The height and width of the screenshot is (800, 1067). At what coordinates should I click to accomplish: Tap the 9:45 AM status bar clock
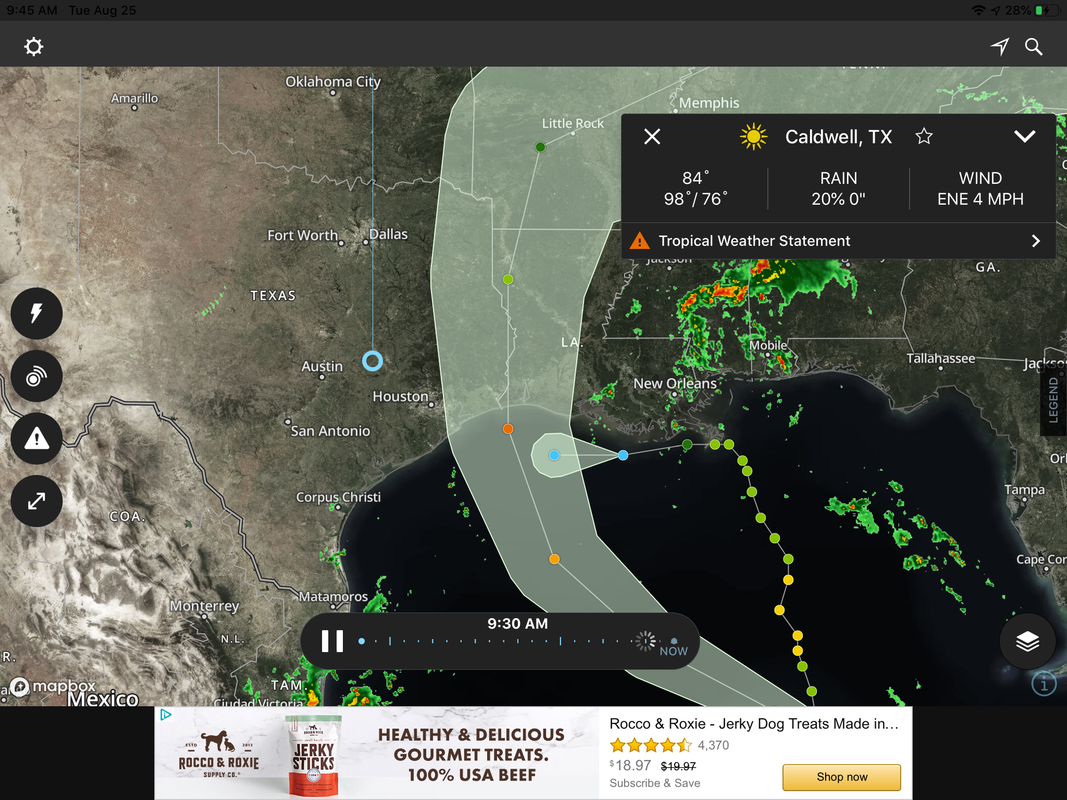(x=33, y=10)
